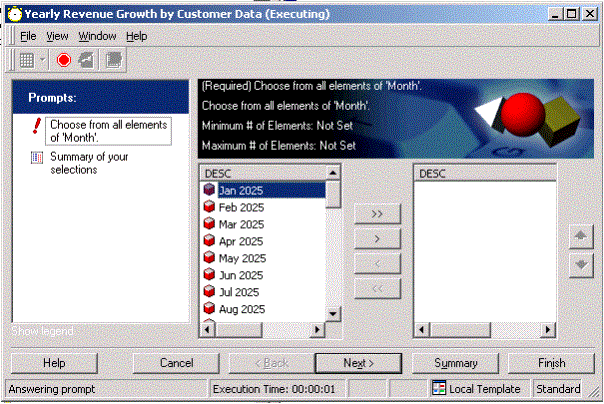The width and height of the screenshot is (604, 404).
Task: Click the red stop execution icon
Action: pyautogui.click(x=64, y=60)
